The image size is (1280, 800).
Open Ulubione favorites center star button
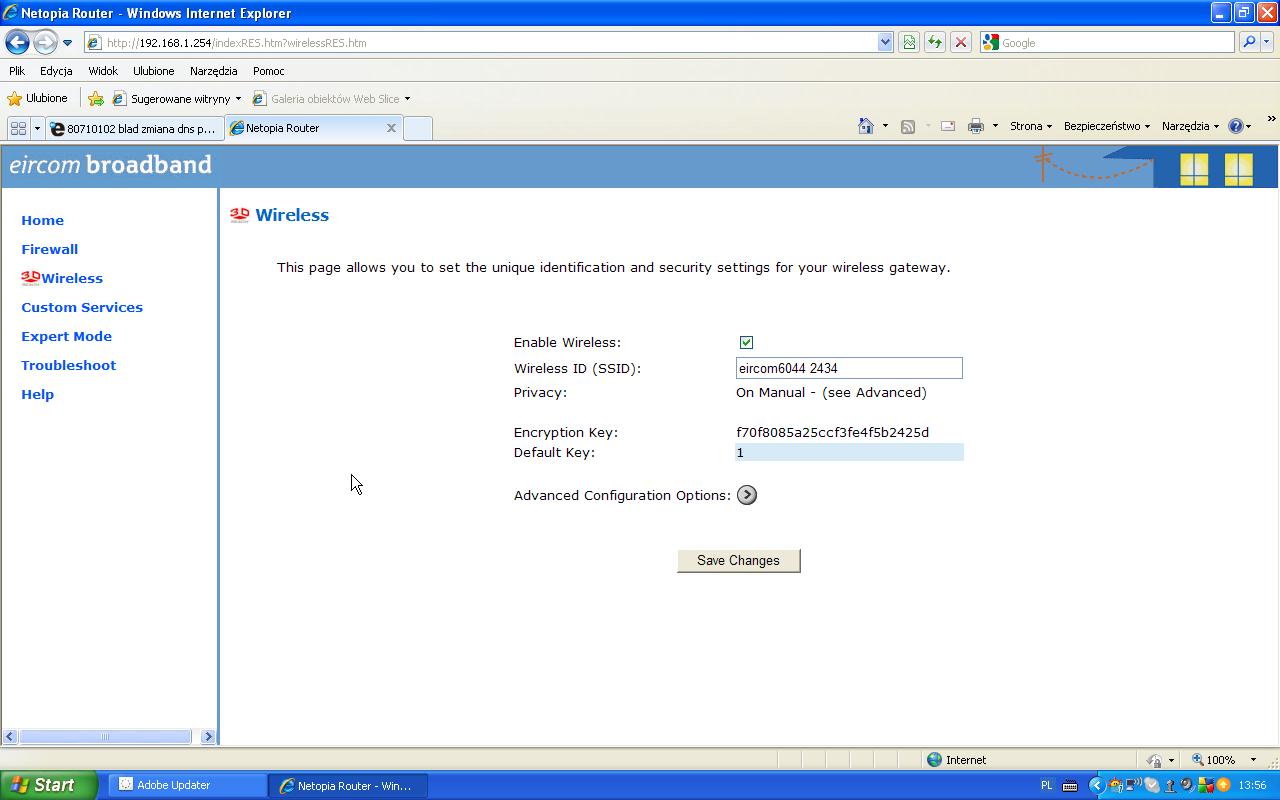(x=37, y=98)
